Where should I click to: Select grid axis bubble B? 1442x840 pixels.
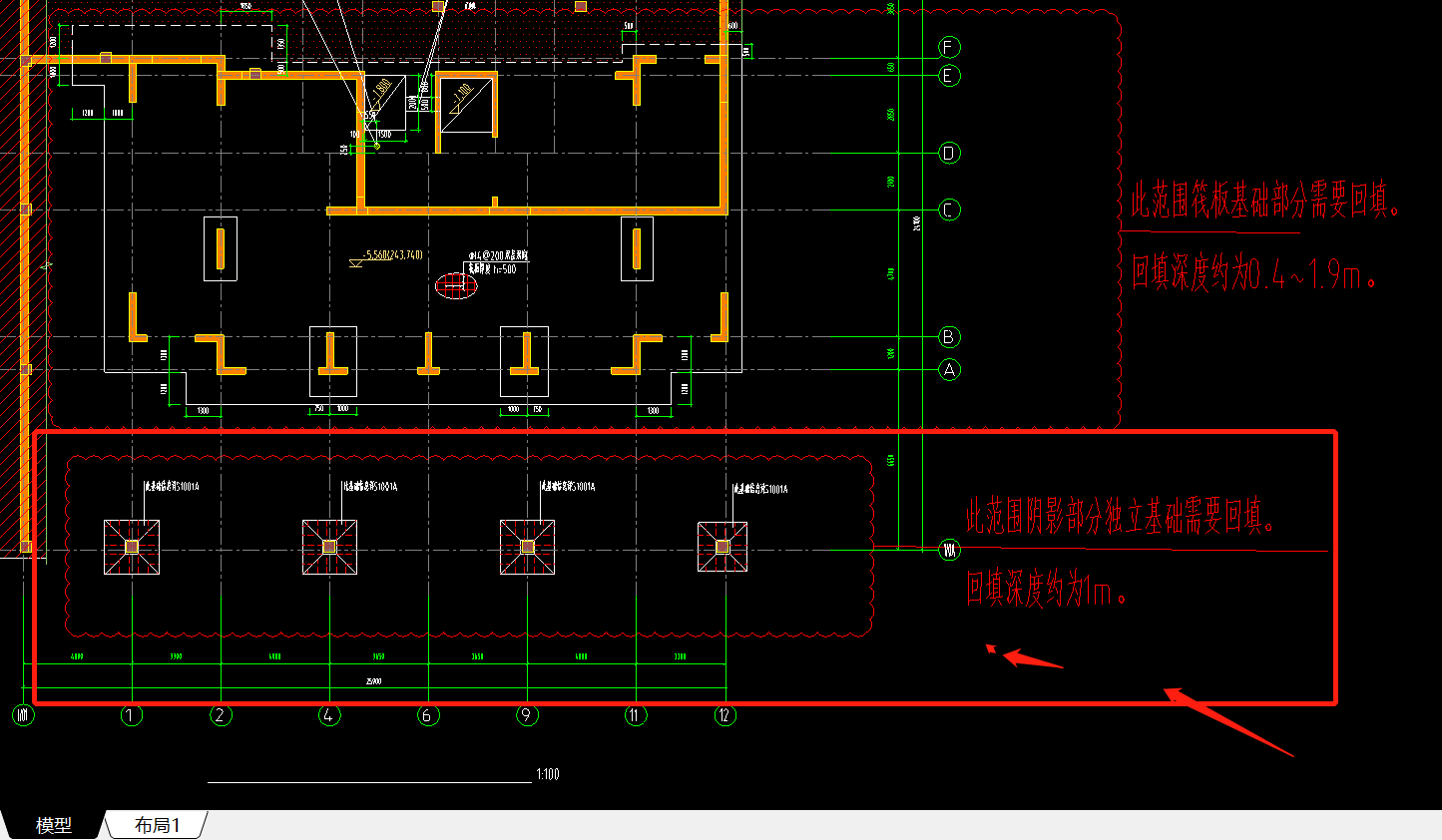tap(949, 337)
